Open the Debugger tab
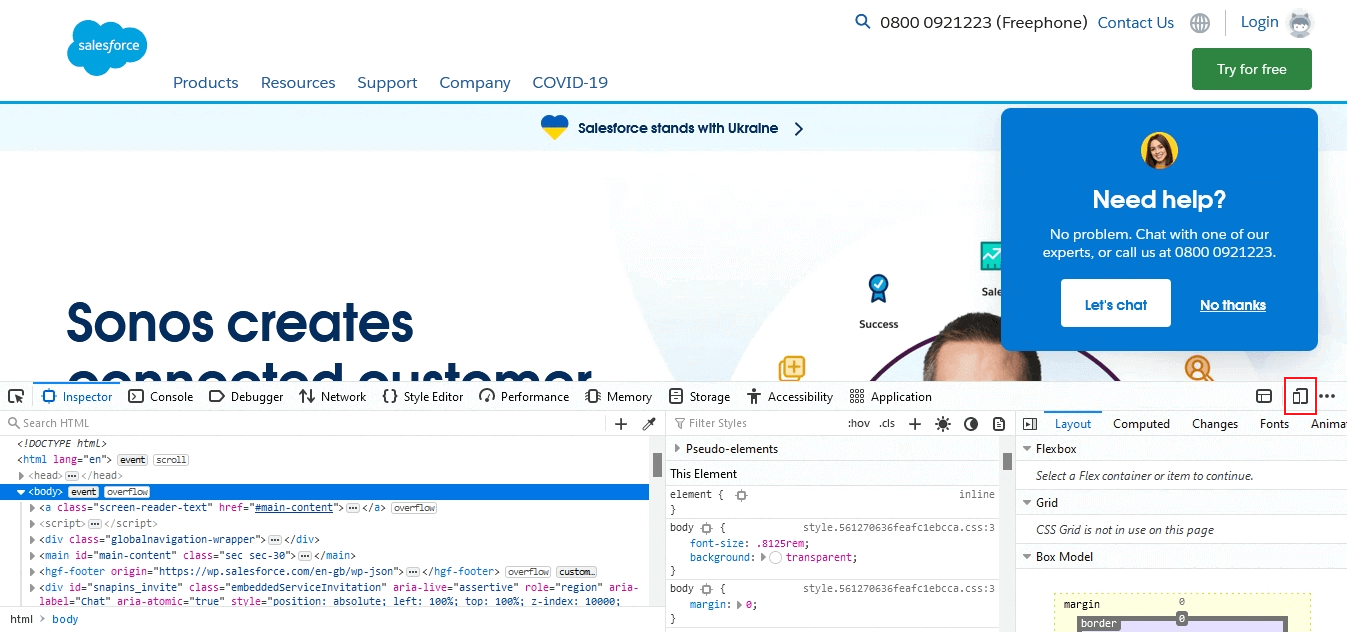1347x632 pixels. 246,397
